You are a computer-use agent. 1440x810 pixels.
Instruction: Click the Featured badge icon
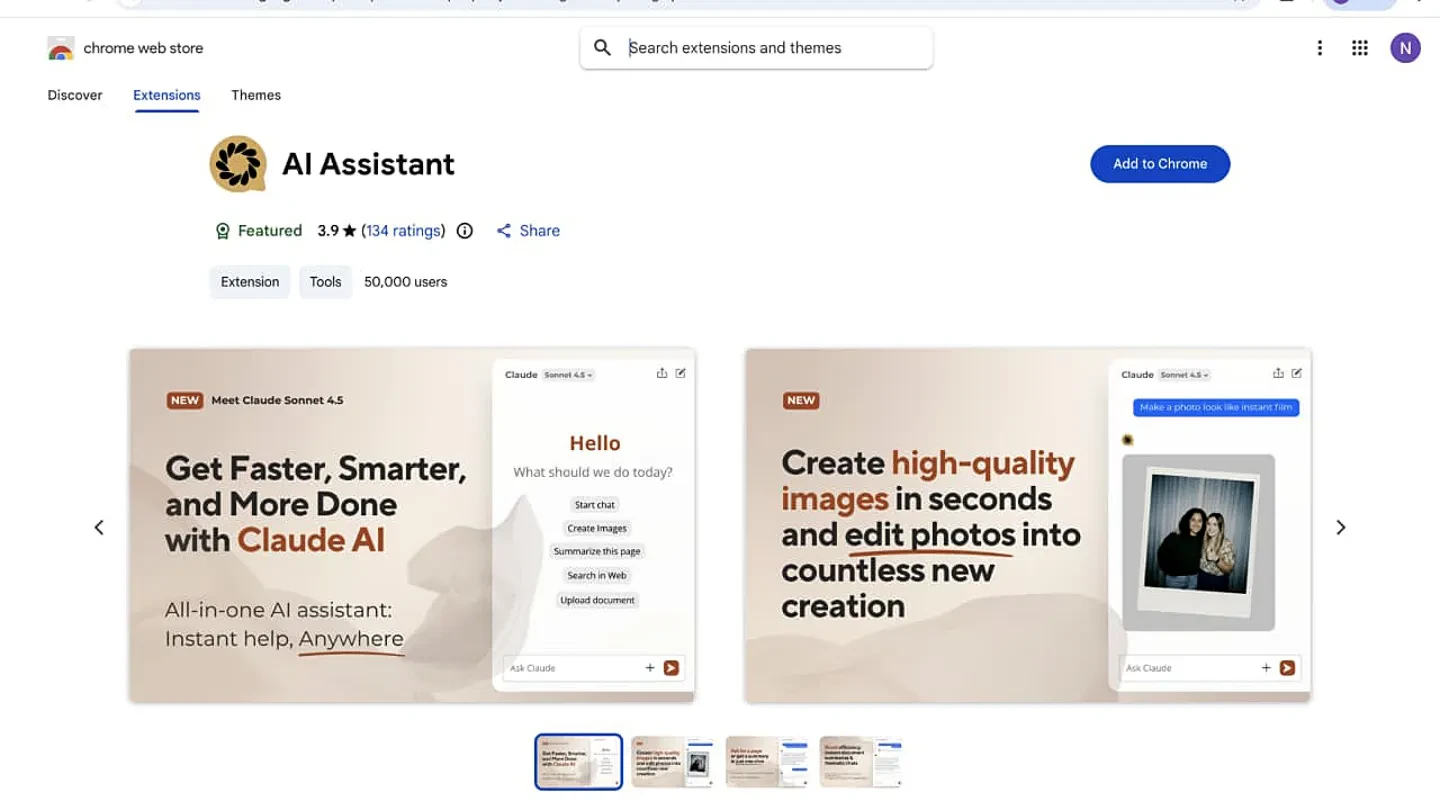click(x=223, y=231)
